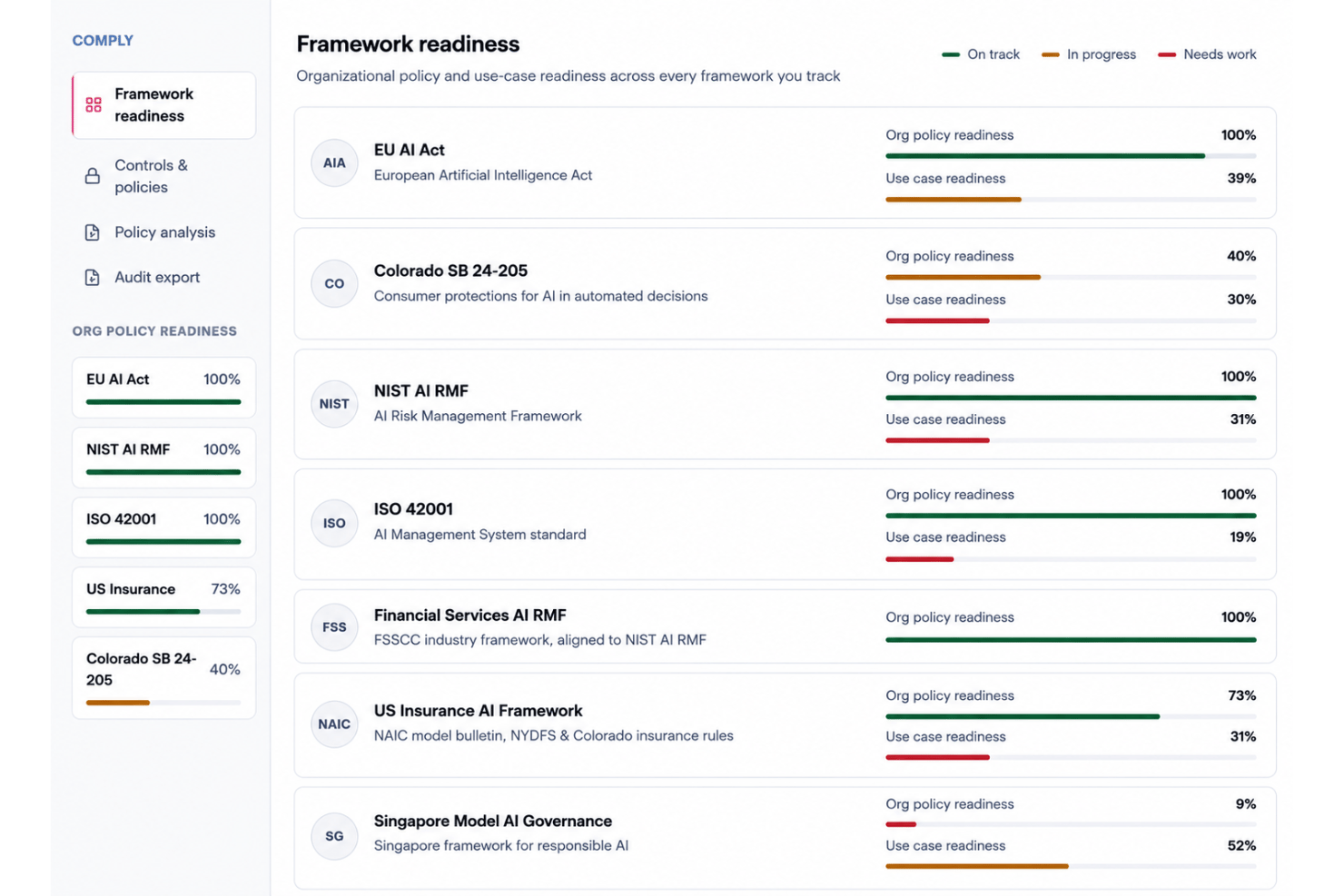Click the NAIC US Insurance badge icon
The height and width of the screenshot is (896, 1344).
[x=334, y=724]
